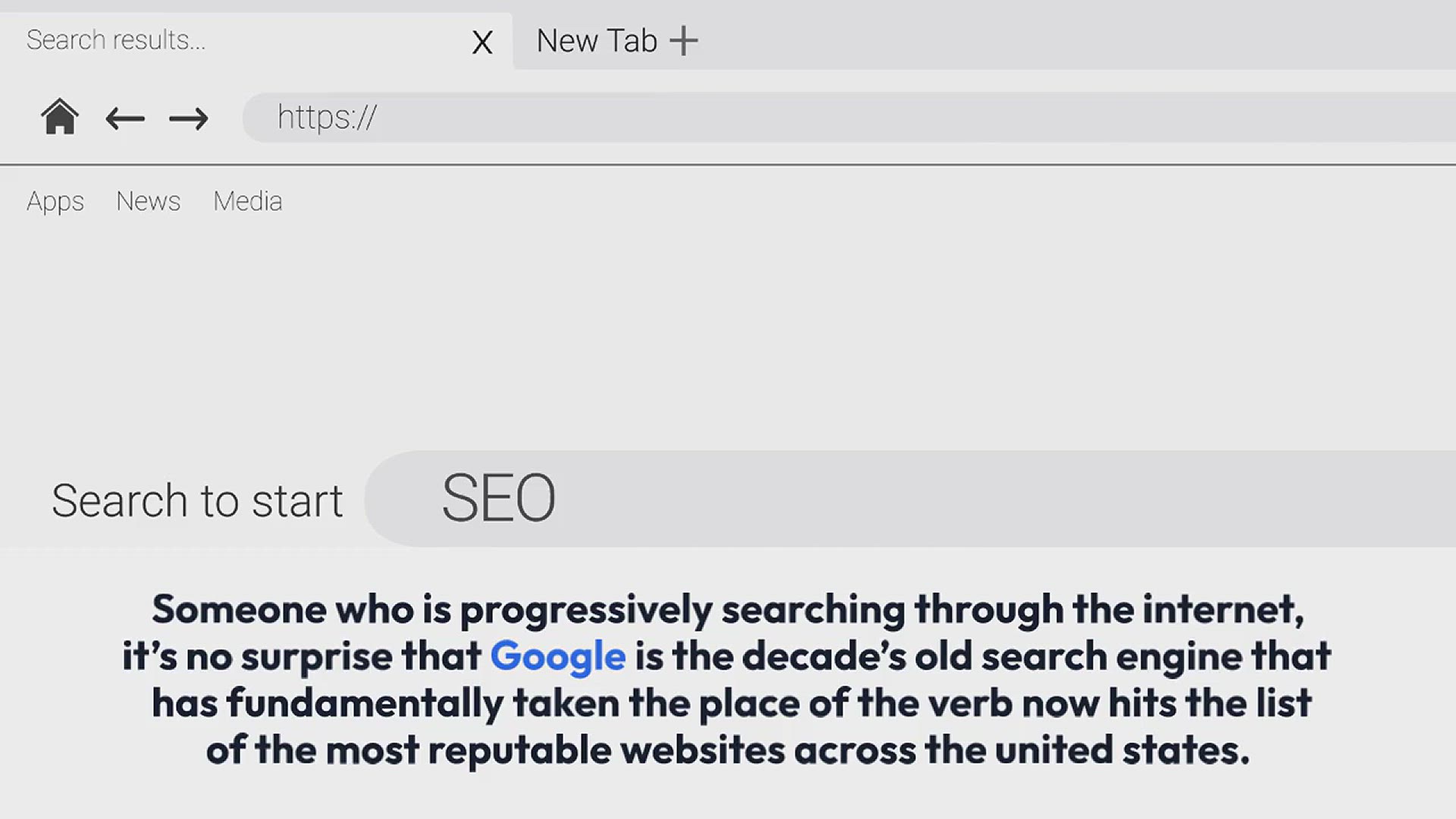
Task: Close the Search results tab
Action: coord(482,42)
